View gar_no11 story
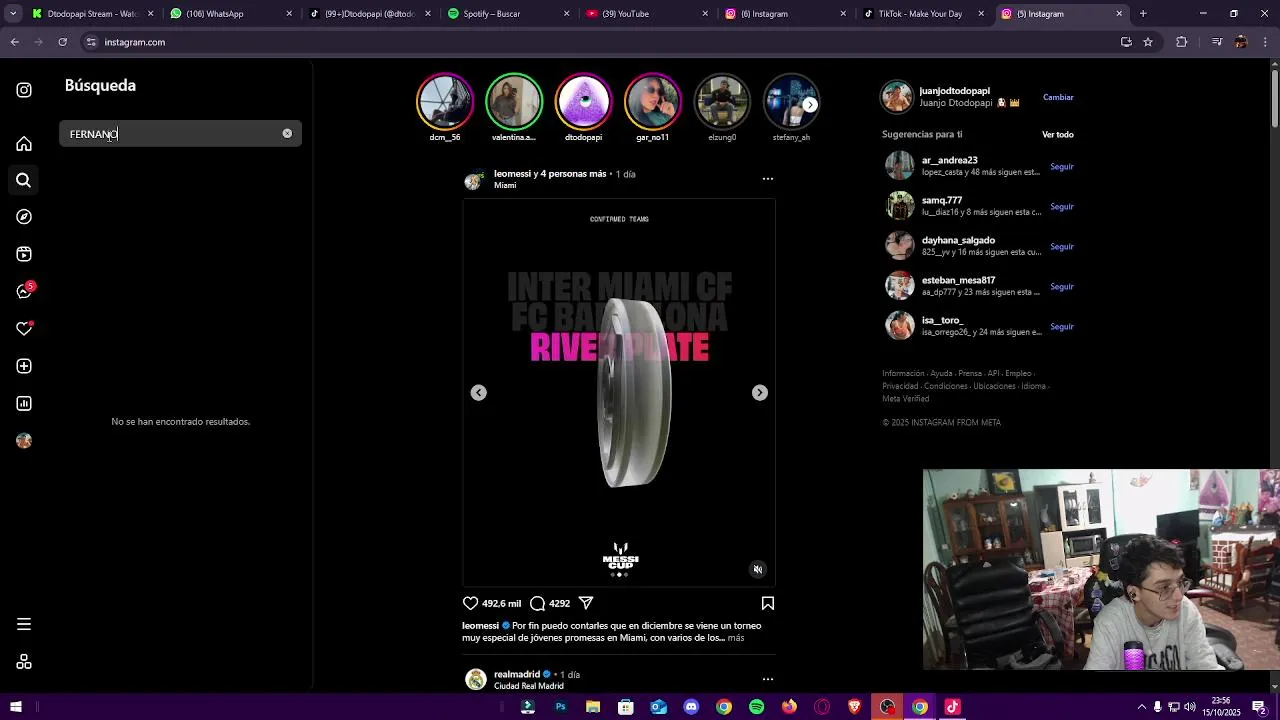Image resolution: width=1280 pixels, height=720 pixels. click(652, 102)
